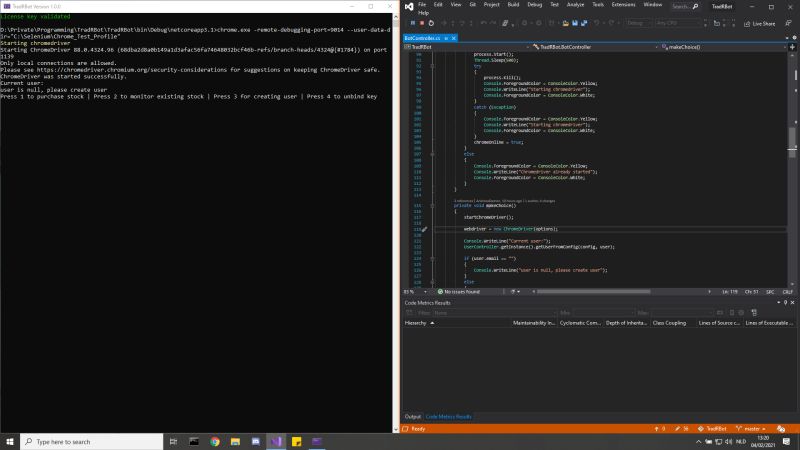
Task: Open the Edit menu
Action: point(438,5)
